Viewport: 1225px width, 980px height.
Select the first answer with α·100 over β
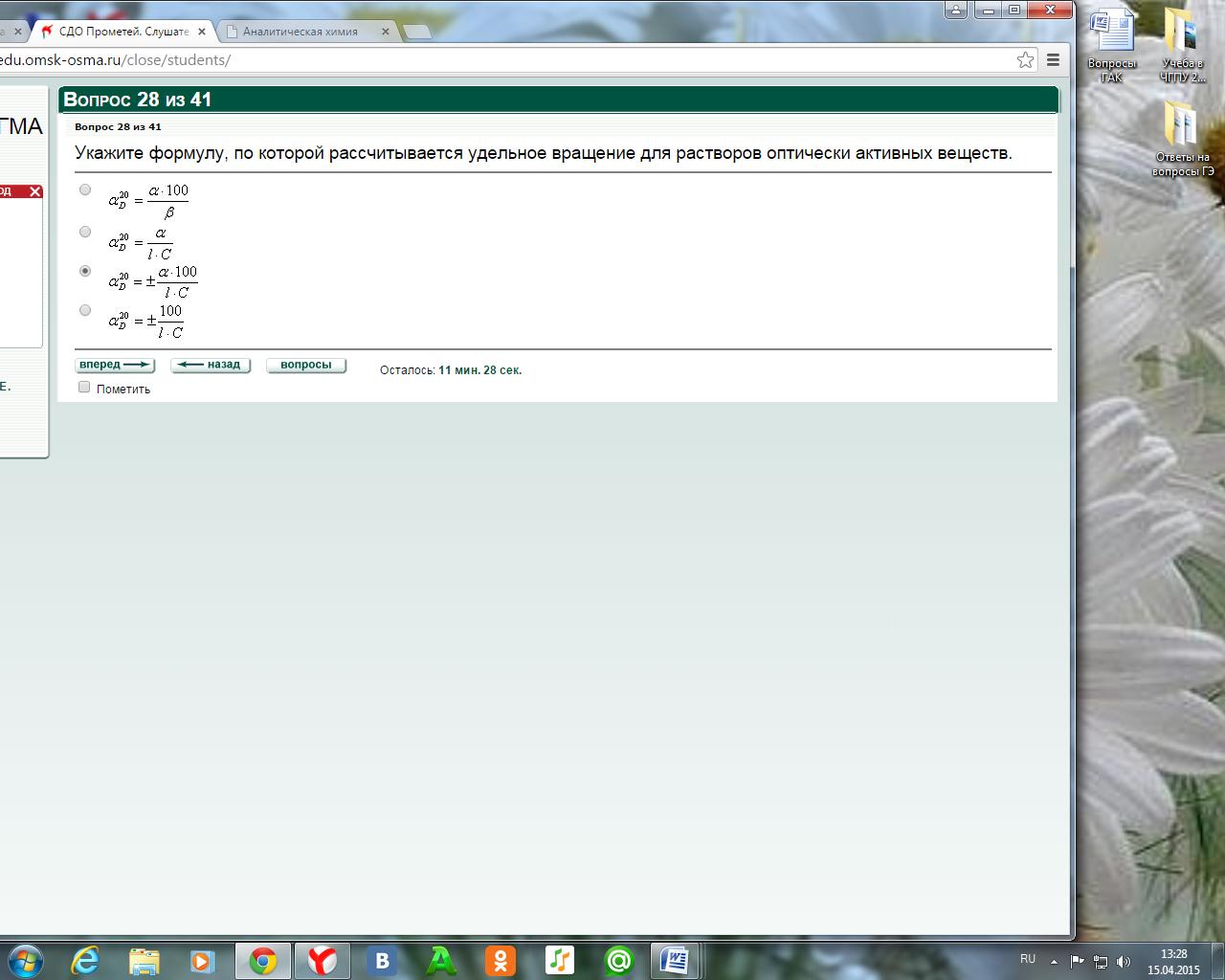click(85, 189)
